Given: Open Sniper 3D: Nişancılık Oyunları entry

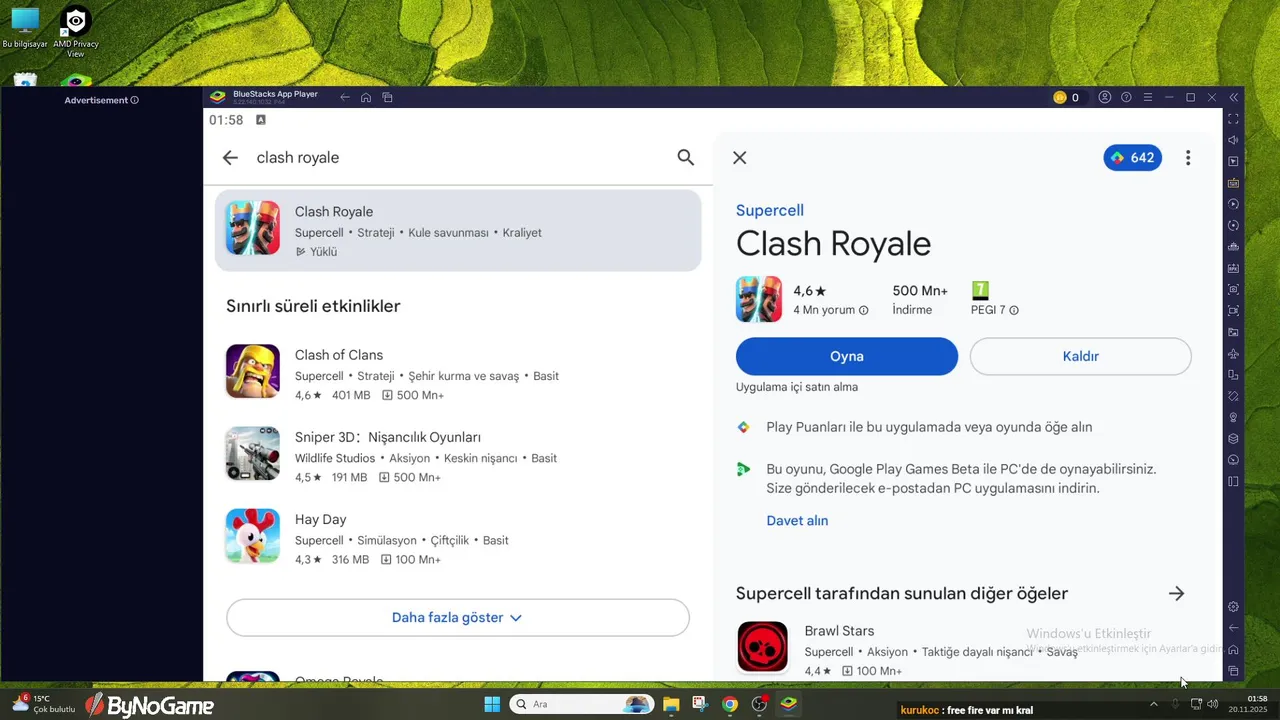Looking at the screenshot, I should tap(458, 455).
